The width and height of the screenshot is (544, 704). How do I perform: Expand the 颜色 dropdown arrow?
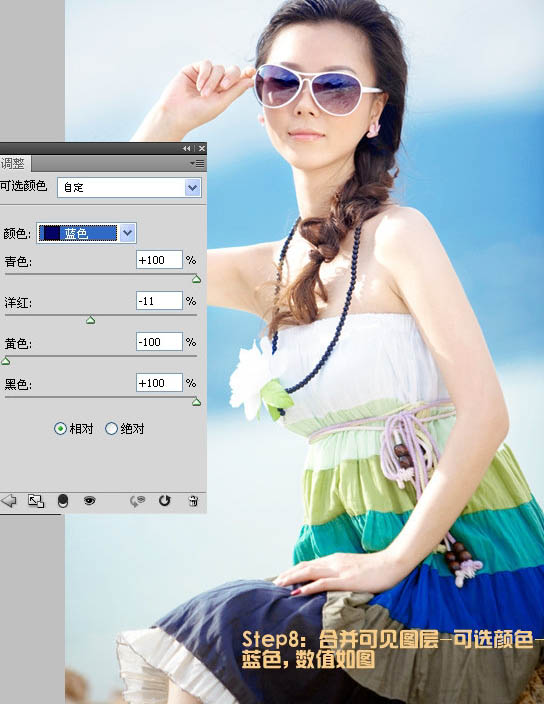[x=127, y=233]
